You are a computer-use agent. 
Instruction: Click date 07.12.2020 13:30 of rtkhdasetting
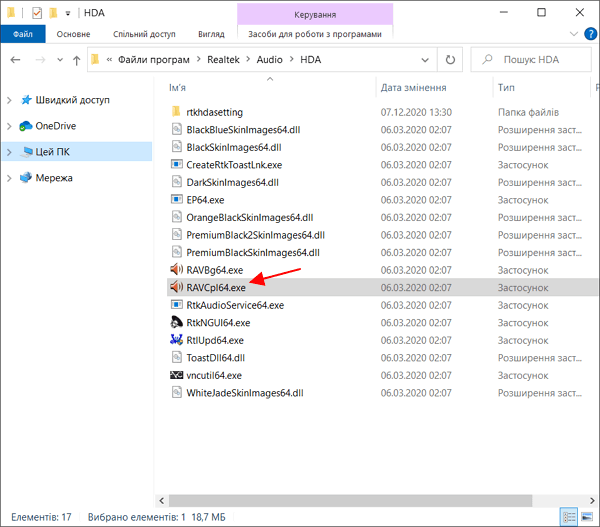pos(416,112)
